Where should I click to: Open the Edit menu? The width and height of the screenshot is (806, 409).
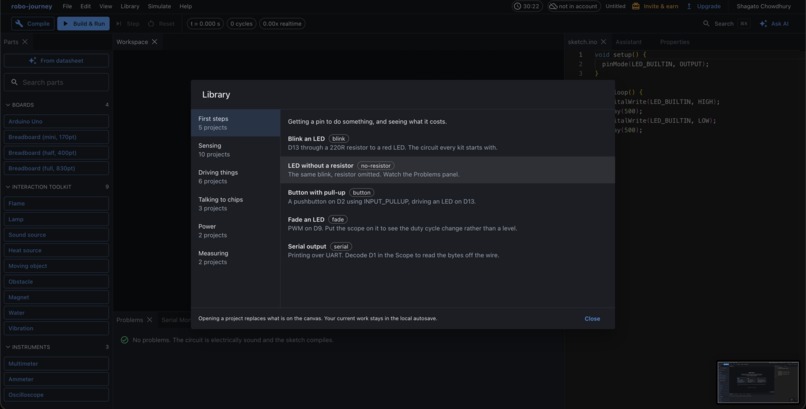point(85,6)
